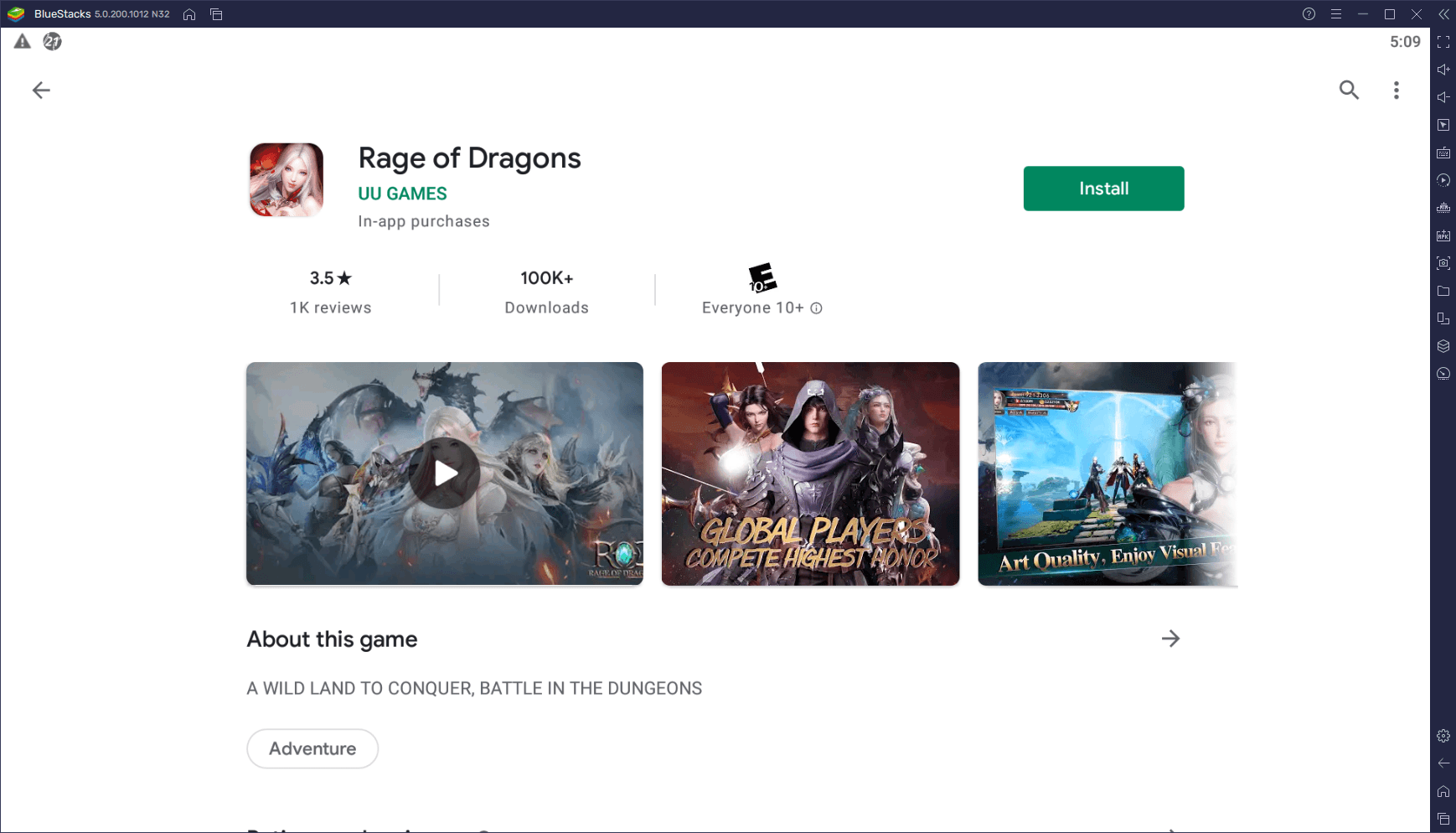This screenshot has height=833, width=1456.
Task: Visit the UU GAMES developer page
Action: point(402,193)
